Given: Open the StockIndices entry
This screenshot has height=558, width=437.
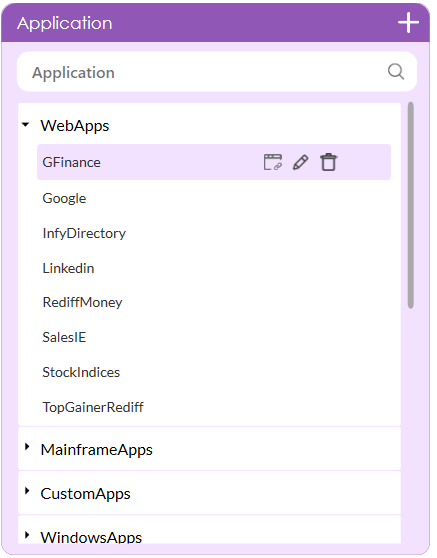Looking at the screenshot, I should click(x=81, y=372).
